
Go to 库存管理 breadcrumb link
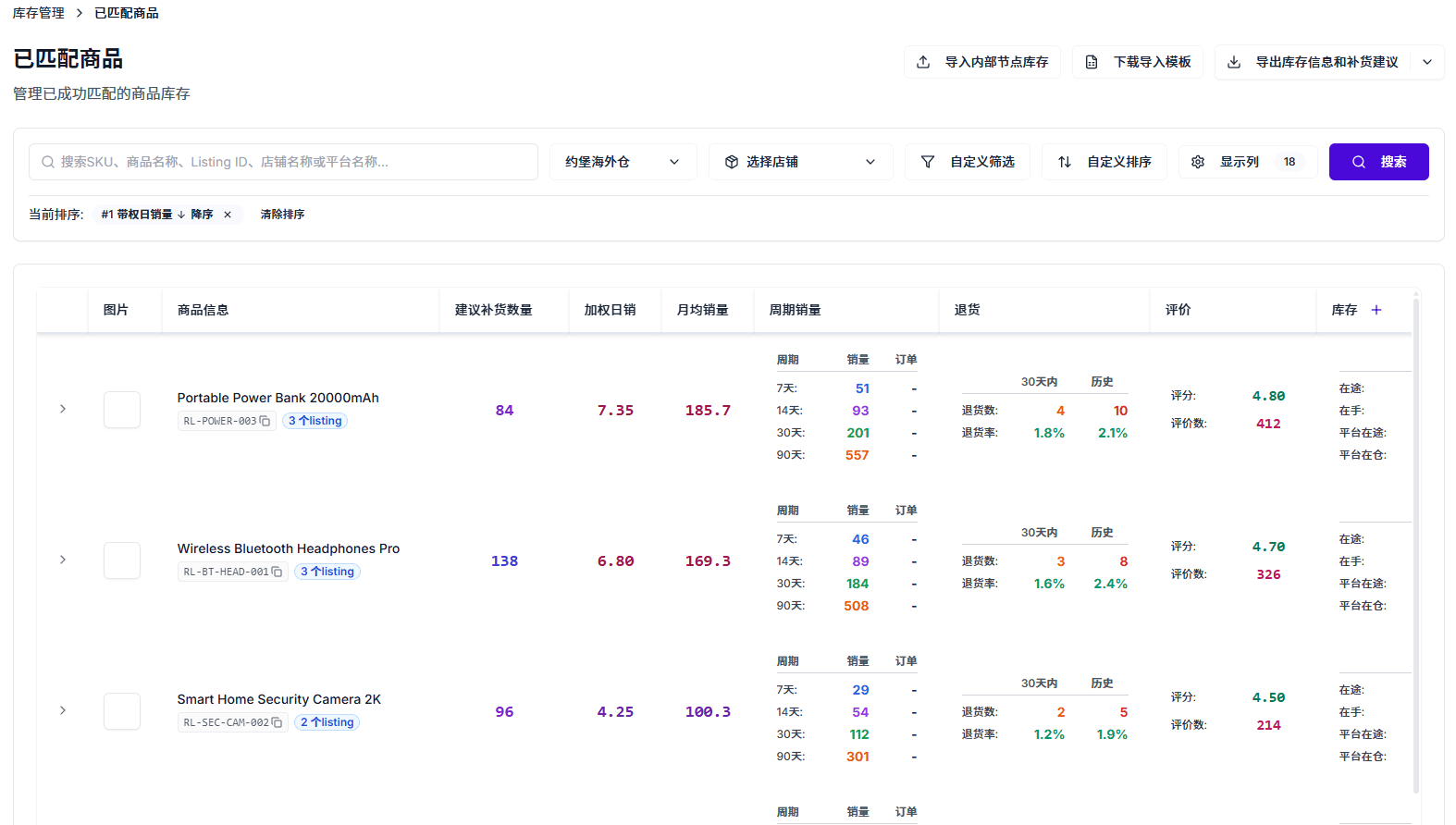coord(39,13)
